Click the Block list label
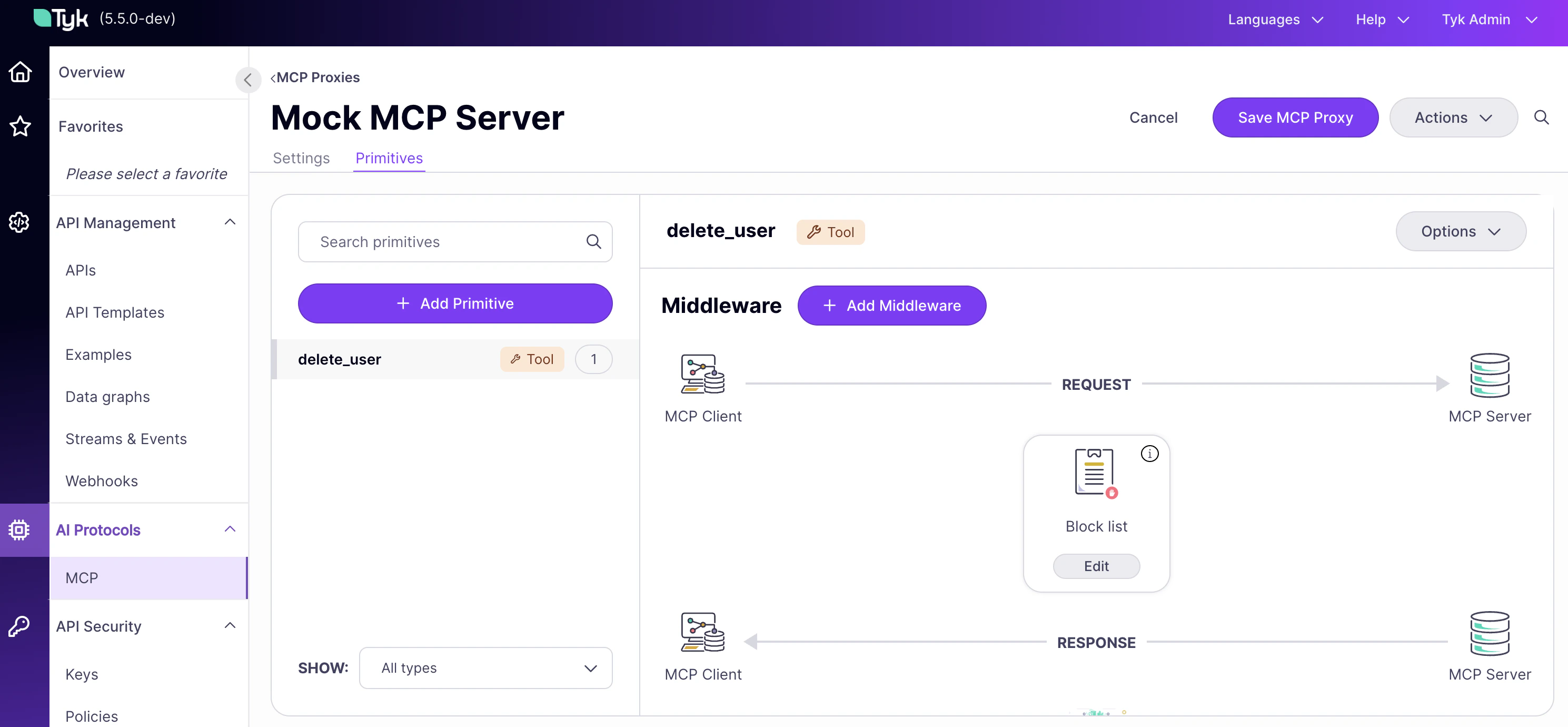 point(1096,526)
